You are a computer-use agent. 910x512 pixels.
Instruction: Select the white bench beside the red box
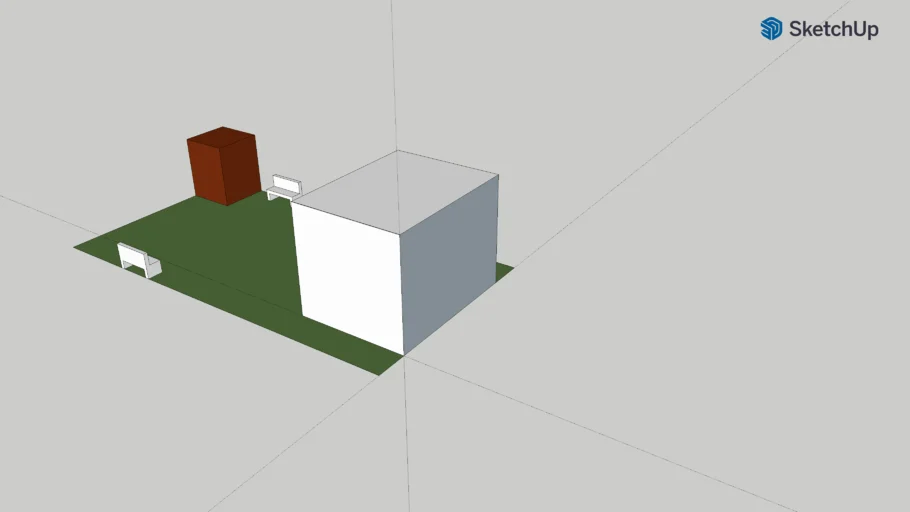tap(284, 188)
